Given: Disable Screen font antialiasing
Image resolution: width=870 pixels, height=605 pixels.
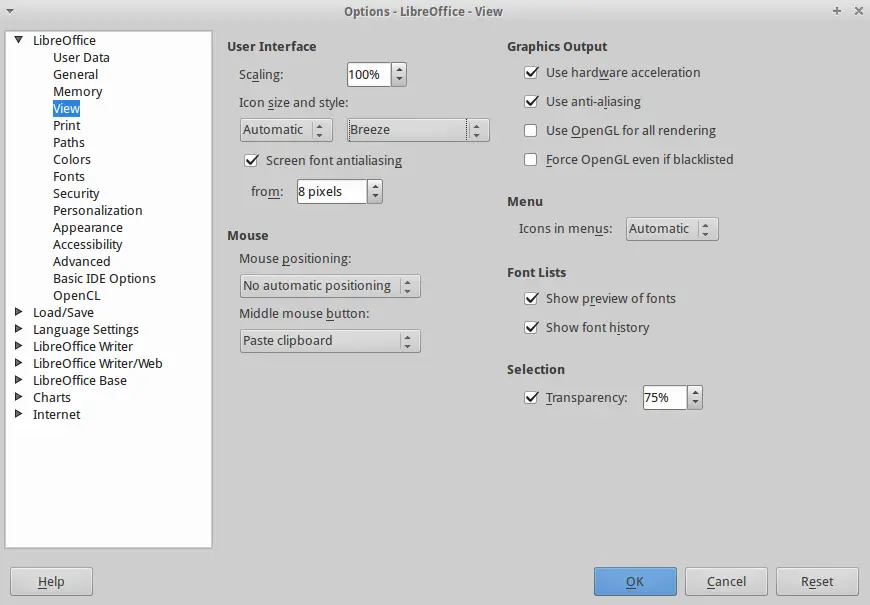Looking at the screenshot, I should pos(251,160).
